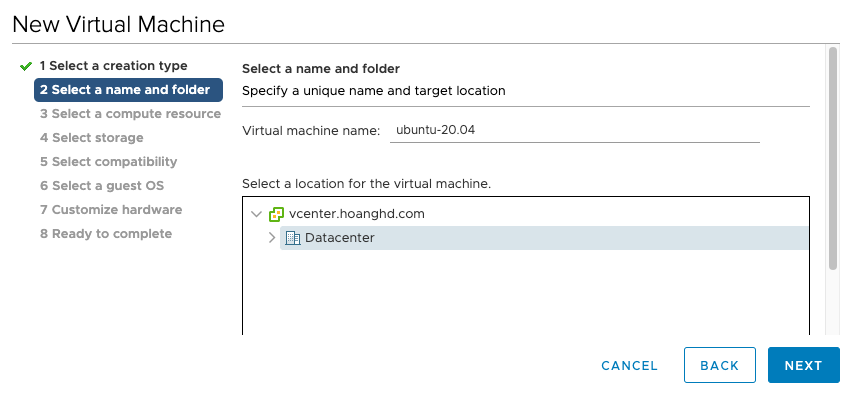Click the wizard's vertical scrollbar
Image resolution: width=849 pixels, height=393 pixels.
833,158
